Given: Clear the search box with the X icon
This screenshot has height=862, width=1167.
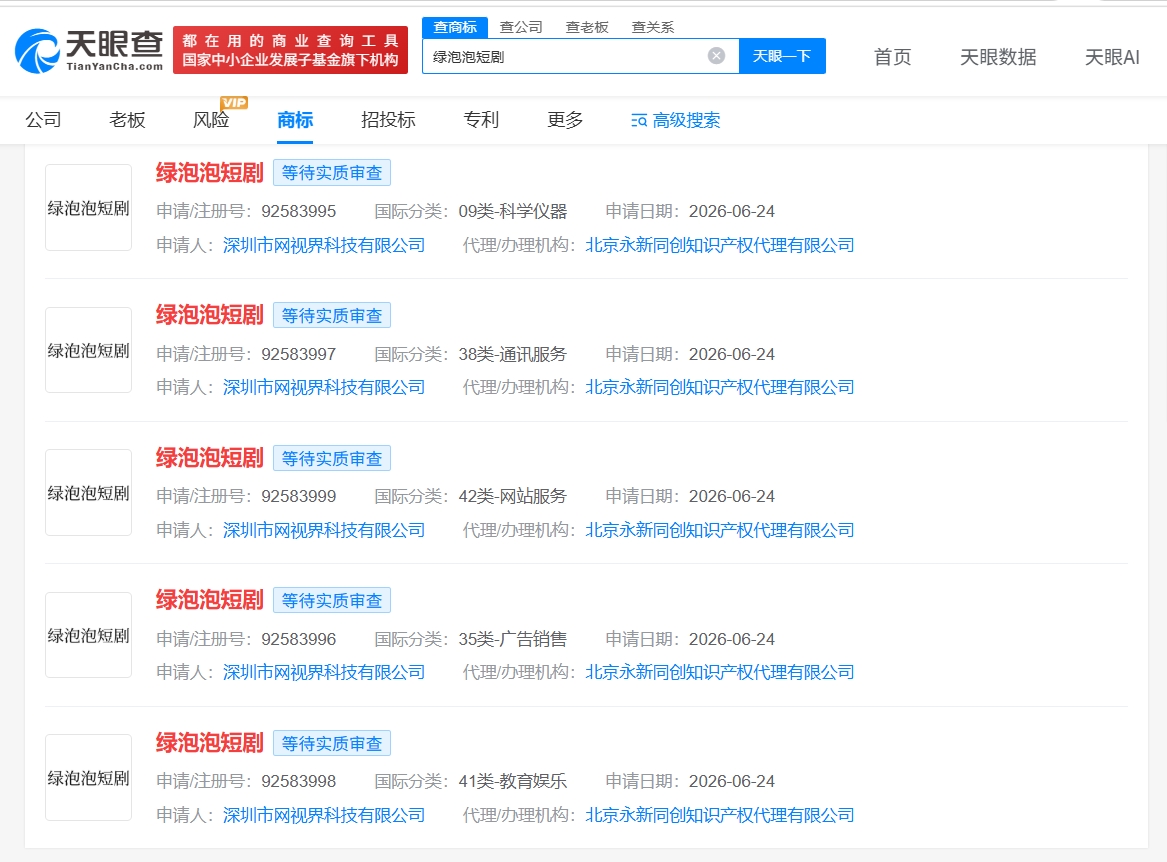Looking at the screenshot, I should pyautogui.click(x=716, y=56).
